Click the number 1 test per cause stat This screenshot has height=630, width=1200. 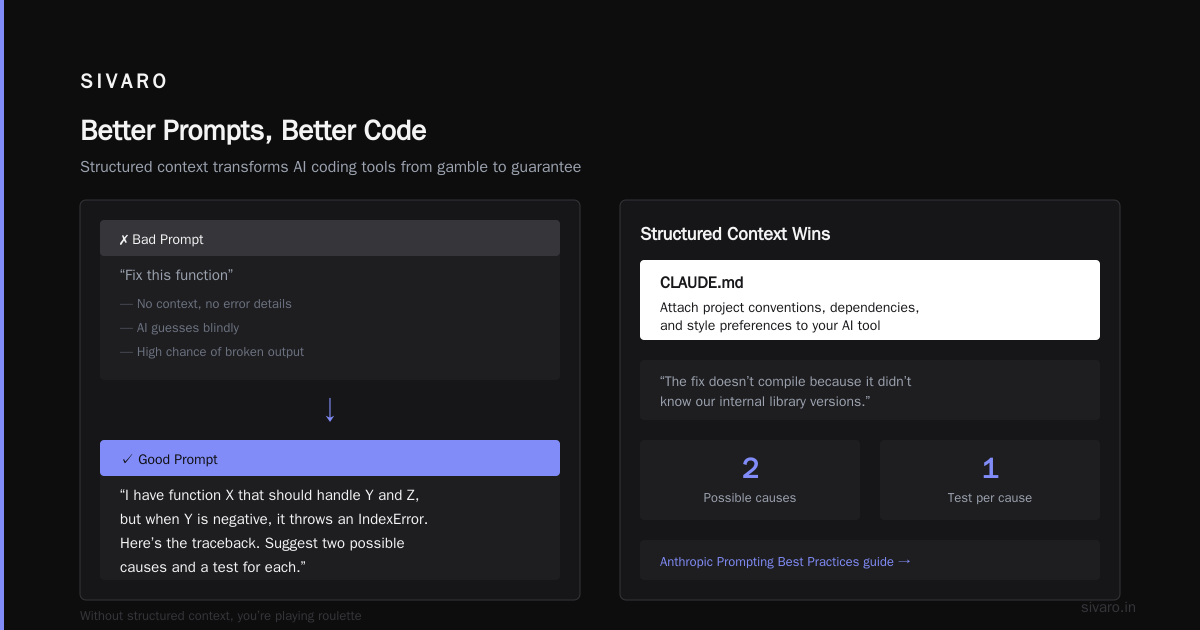pyautogui.click(x=990, y=480)
